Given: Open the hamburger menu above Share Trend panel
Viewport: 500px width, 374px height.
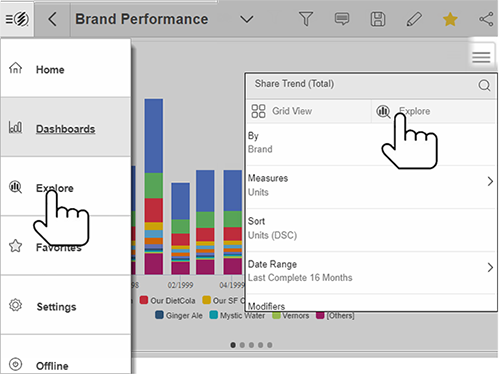Looking at the screenshot, I should (481, 57).
